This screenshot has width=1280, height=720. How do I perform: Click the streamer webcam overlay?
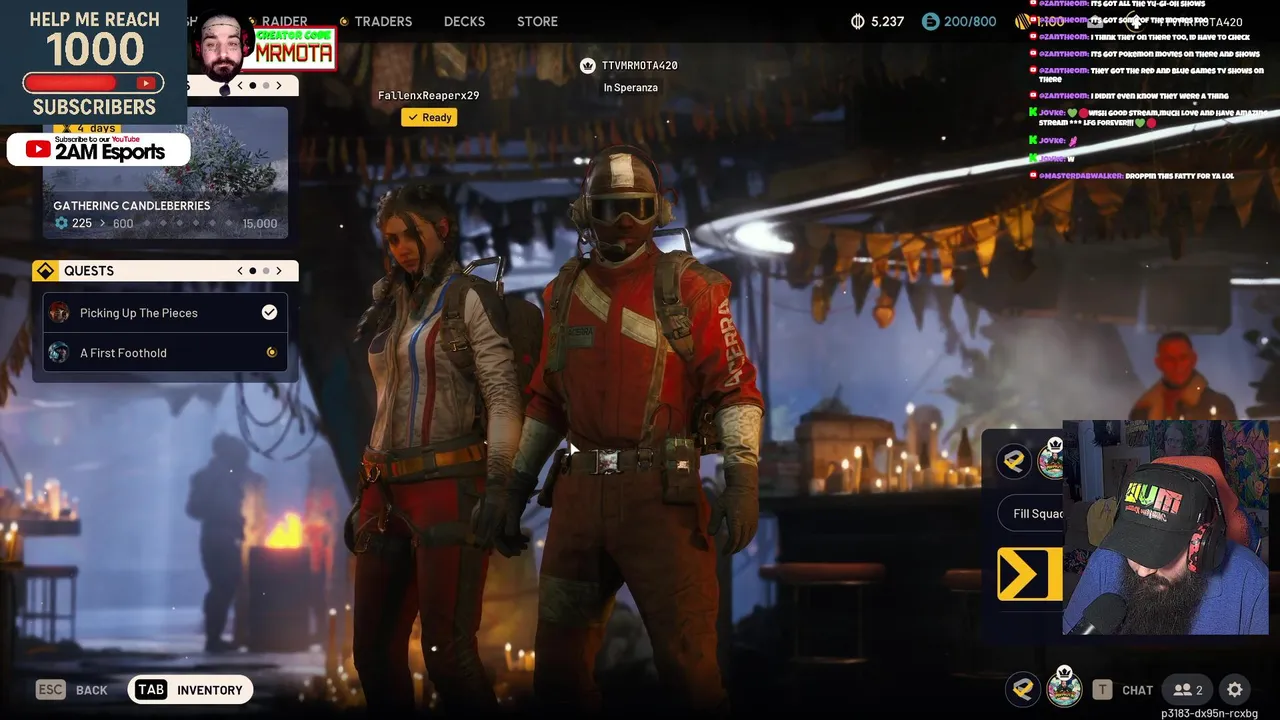1166,528
